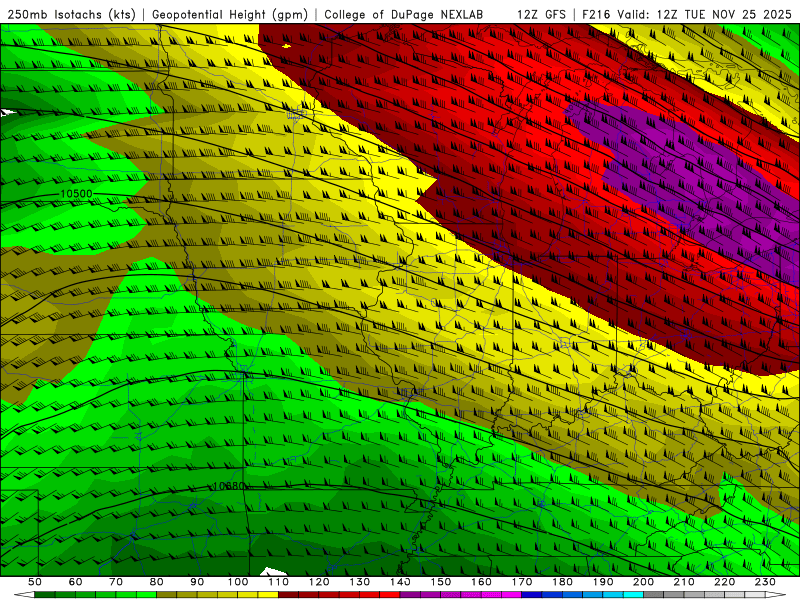Click the 160 value on the color scale
This screenshot has height=600, width=800.
(481, 582)
